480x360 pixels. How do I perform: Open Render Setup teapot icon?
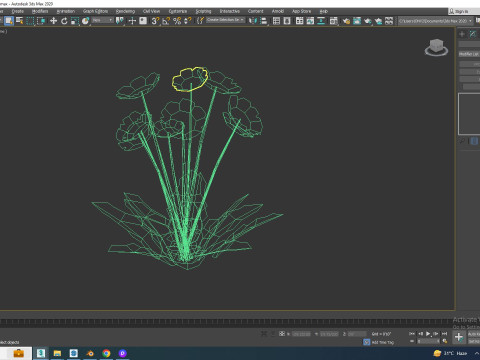click(346, 21)
